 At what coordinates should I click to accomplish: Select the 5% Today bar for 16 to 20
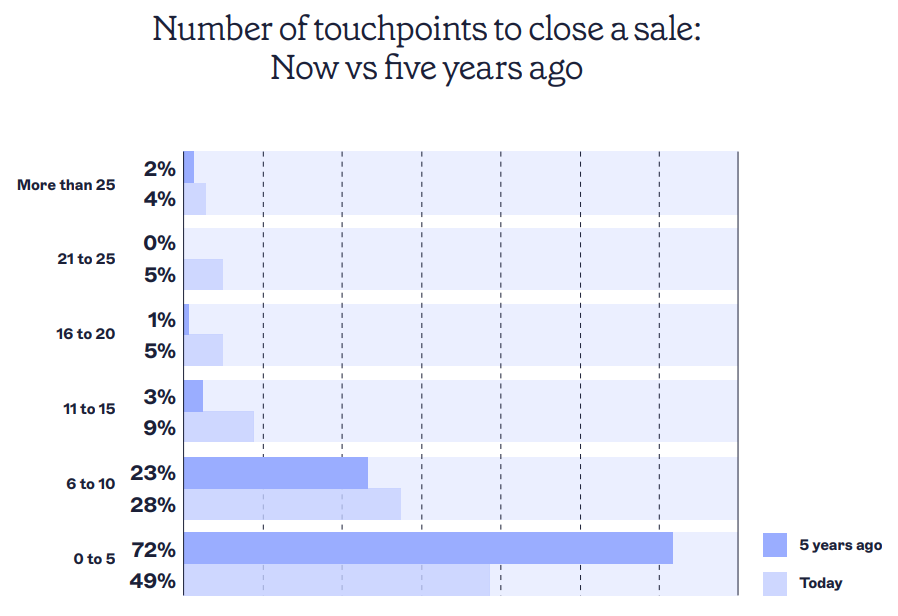point(203,350)
